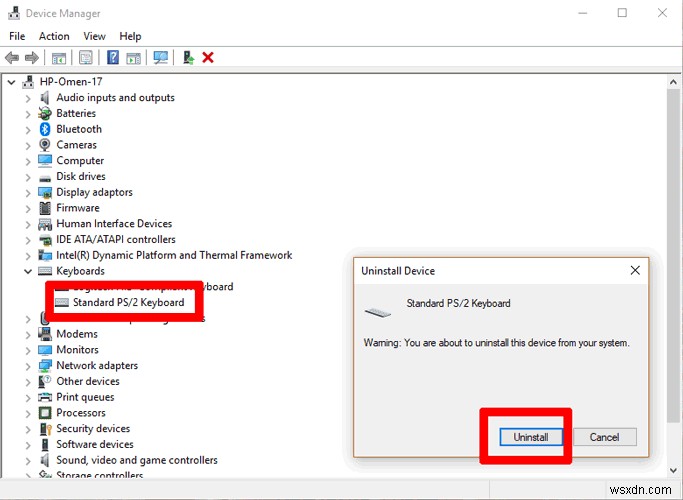Close the Uninstall Device dialog
This screenshot has width=683, height=500.
pos(635,270)
